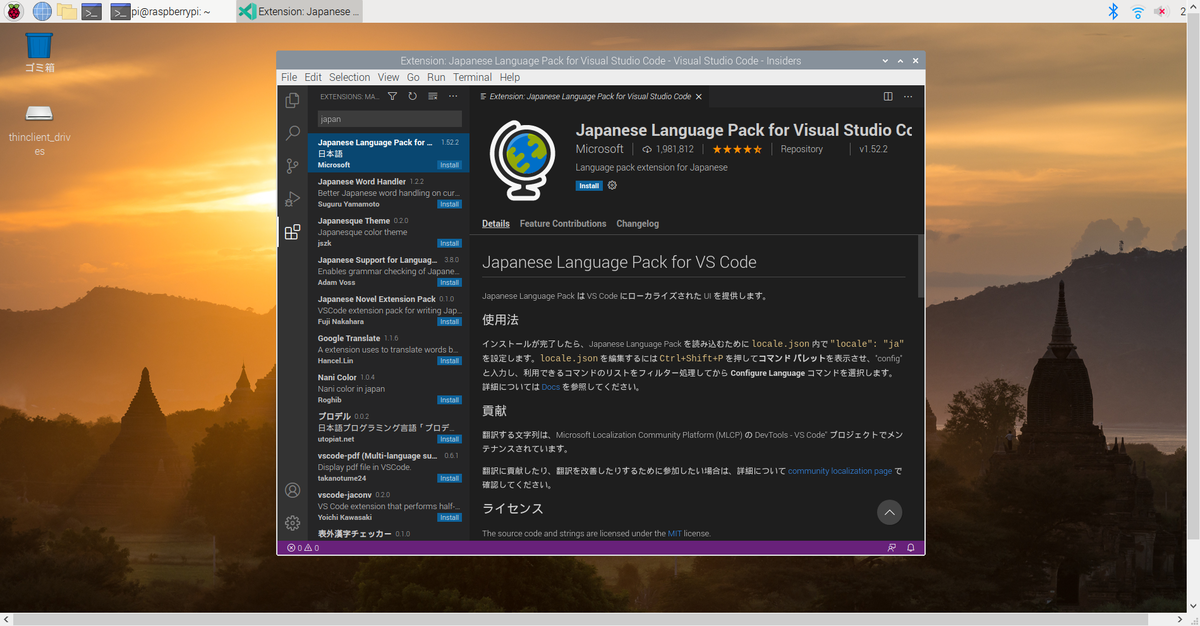Clear extensions search results icon
Screen dimensions: 1200x626
(432, 97)
